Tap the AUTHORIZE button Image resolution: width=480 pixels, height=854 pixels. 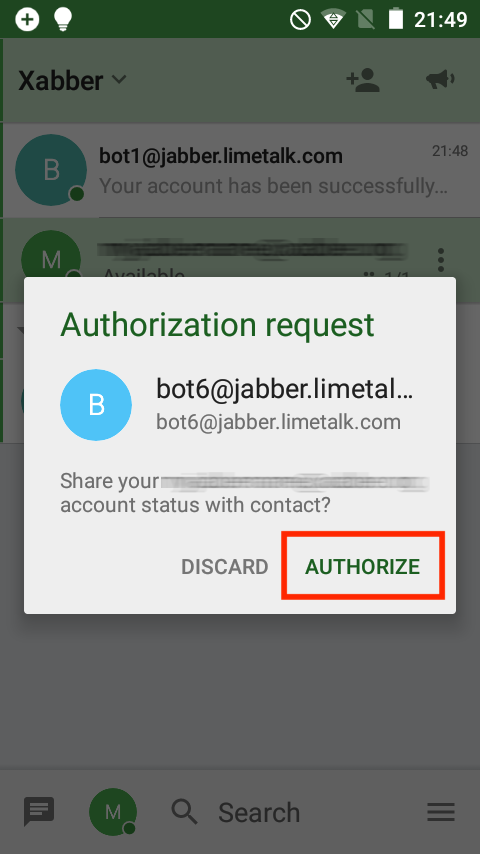tap(363, 566)
